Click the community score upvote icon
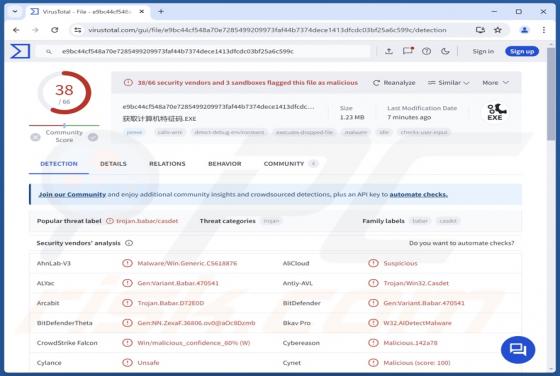Image resolution: width=560 pixels, height=376 pixels. point(93,137)
